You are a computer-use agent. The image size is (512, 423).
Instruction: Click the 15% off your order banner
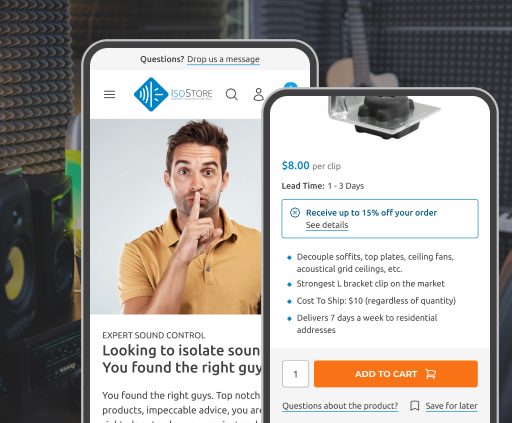[x=380, y=219]
